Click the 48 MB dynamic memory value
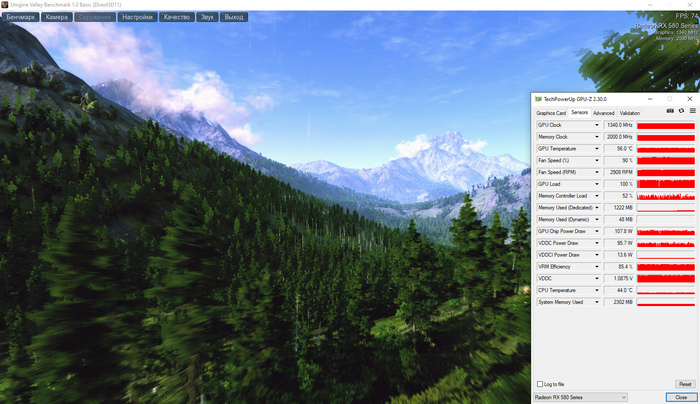700x404 pixels. pos(619,220)
